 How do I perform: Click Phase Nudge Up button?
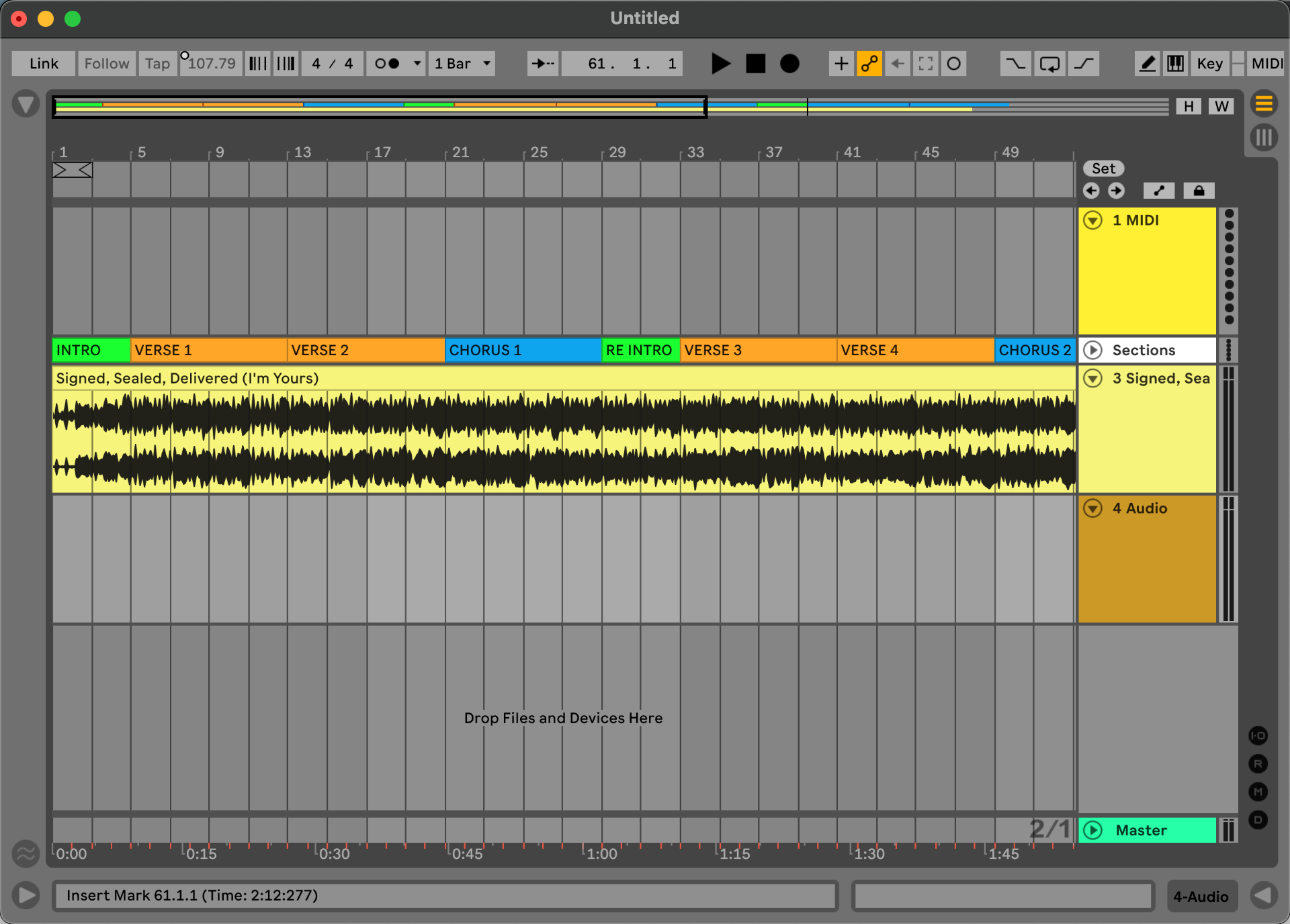286,64
